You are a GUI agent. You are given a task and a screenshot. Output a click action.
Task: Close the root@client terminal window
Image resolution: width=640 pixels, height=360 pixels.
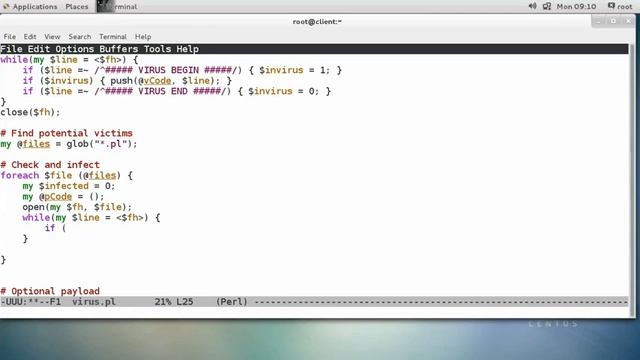point(629,21)
